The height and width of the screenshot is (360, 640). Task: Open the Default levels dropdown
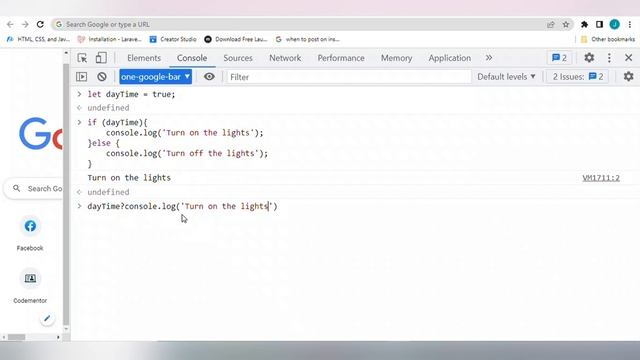pyautogui.click(x=506, y=77)
